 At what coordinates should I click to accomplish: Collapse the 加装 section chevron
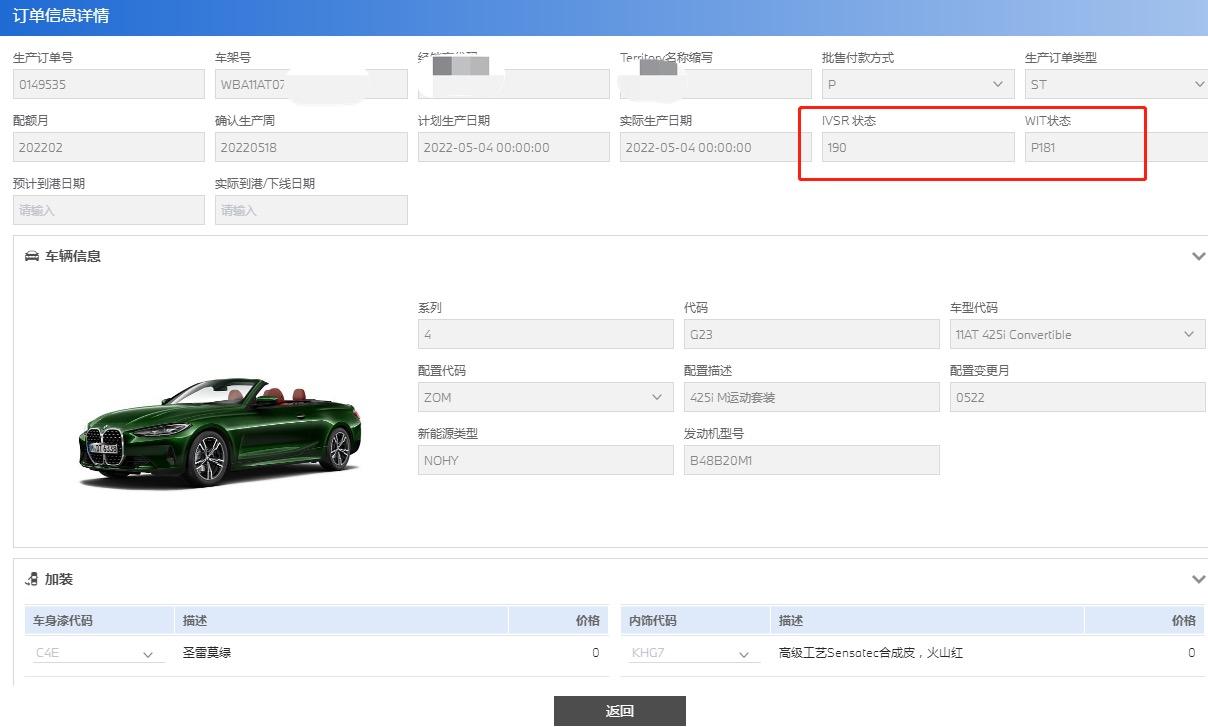click(1198, 579)
